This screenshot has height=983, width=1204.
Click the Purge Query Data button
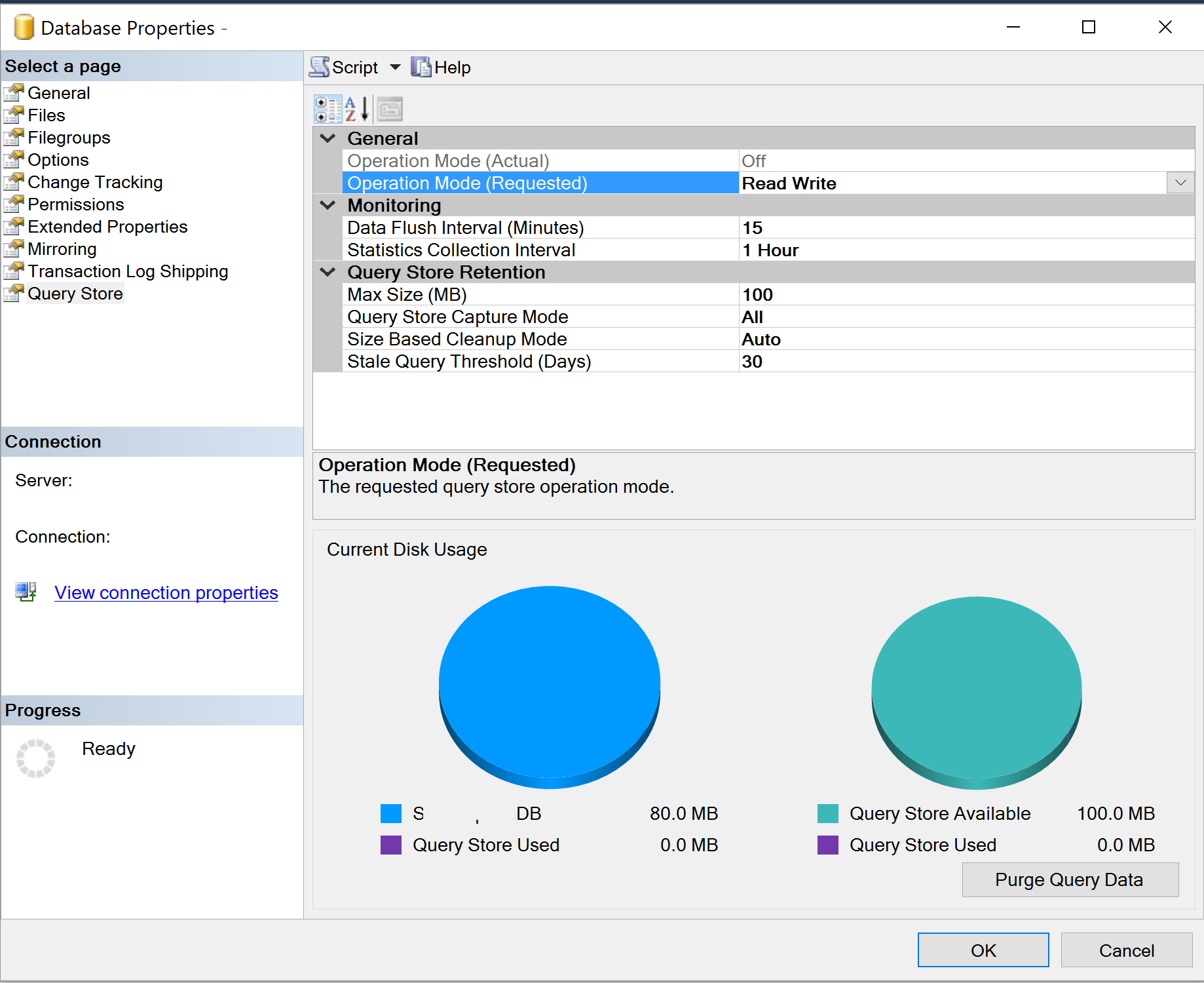(x=1069, y=879)
